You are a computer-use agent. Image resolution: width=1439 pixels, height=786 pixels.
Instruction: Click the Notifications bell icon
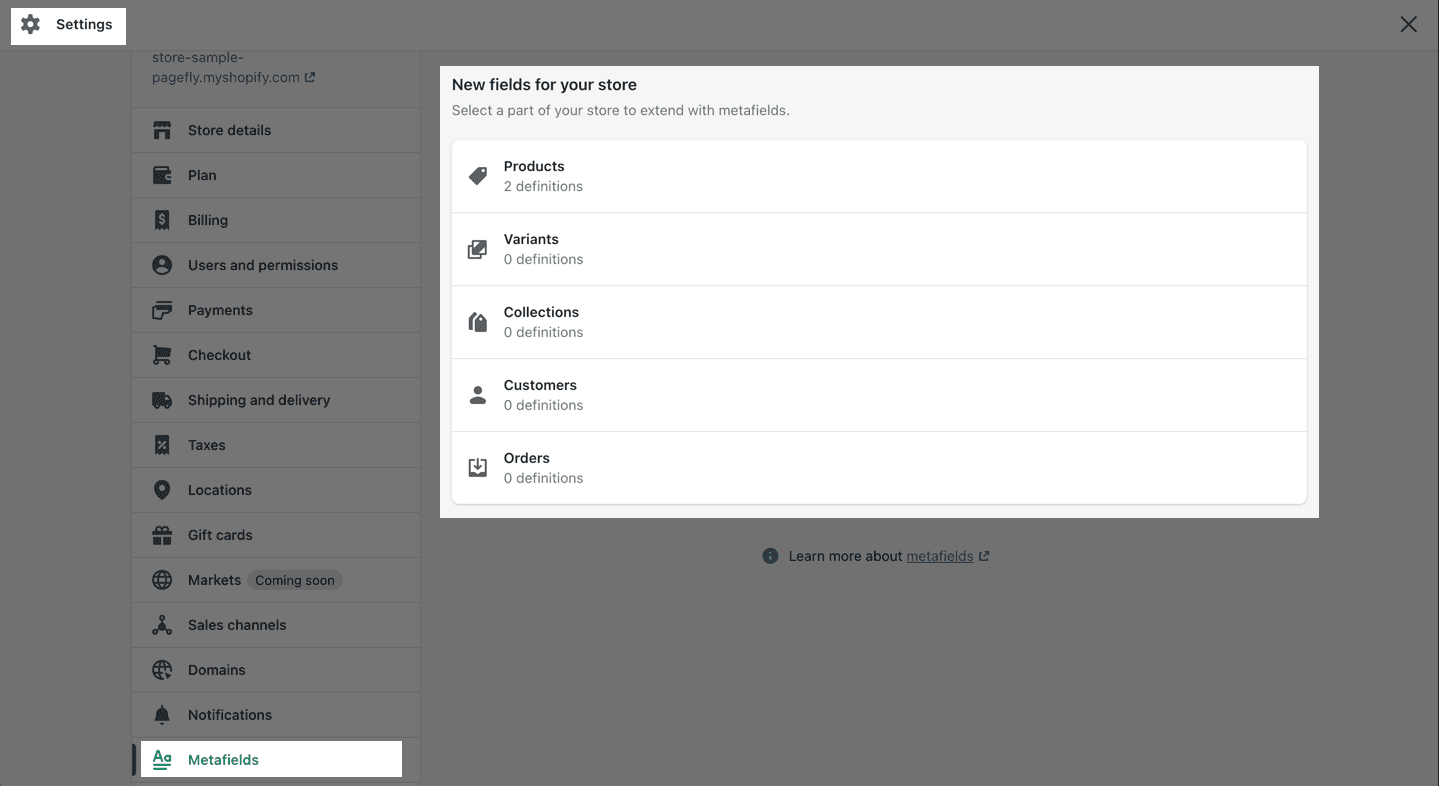pos(162,715)
